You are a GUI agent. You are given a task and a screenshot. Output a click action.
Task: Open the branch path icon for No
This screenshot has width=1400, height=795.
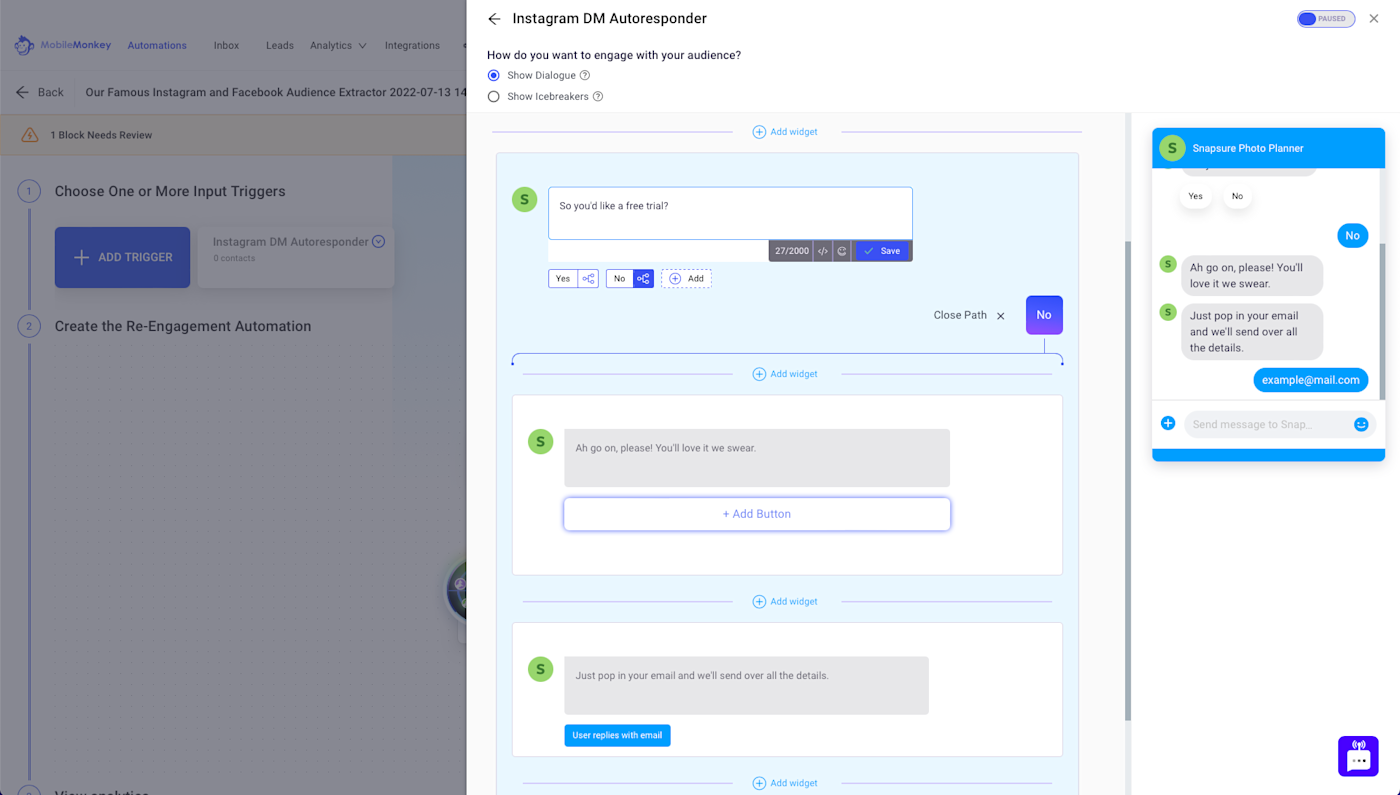pyautogui.click(x=643, y=279)
